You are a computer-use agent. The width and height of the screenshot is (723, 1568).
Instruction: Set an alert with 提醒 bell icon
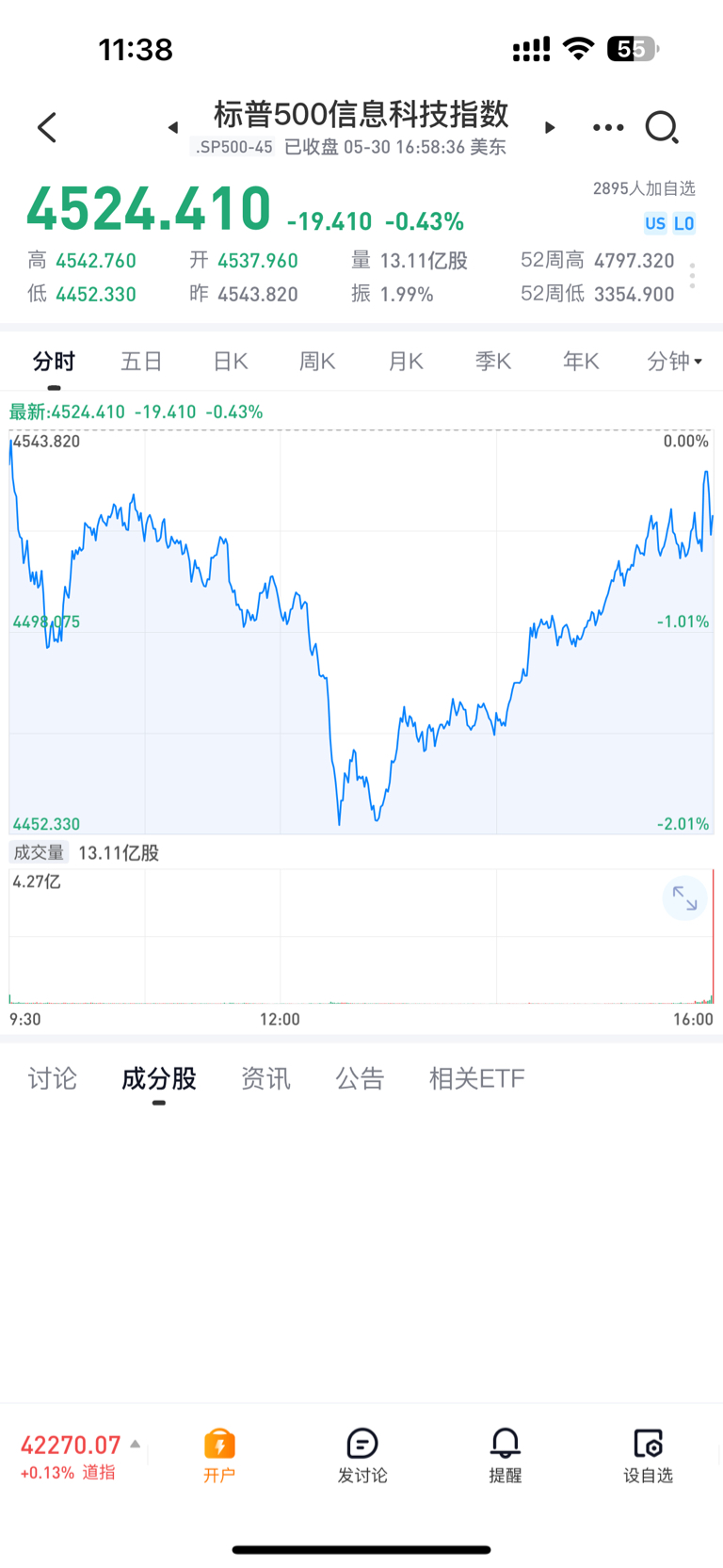[x=506, y=1455]
